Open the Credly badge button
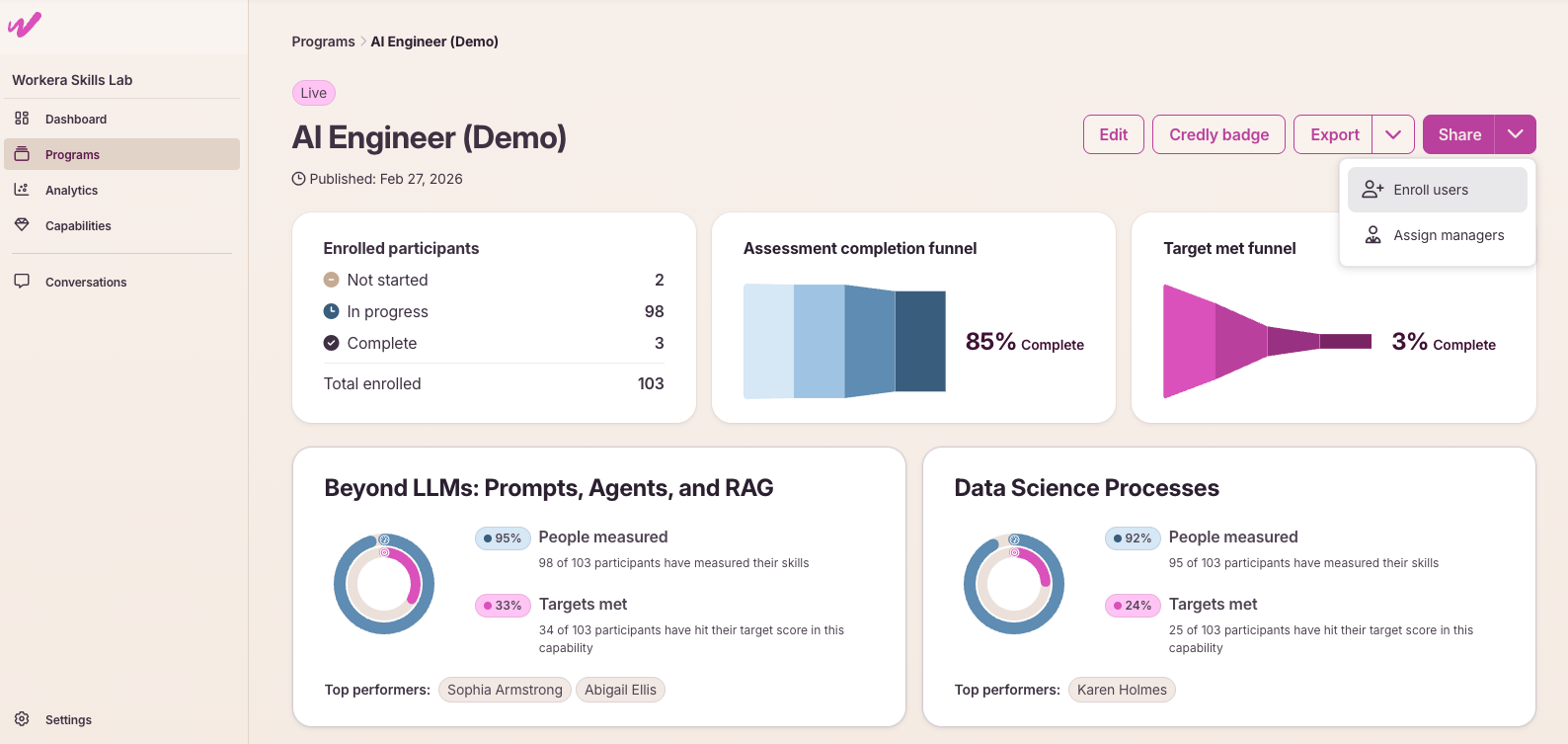 point(1219,134)
